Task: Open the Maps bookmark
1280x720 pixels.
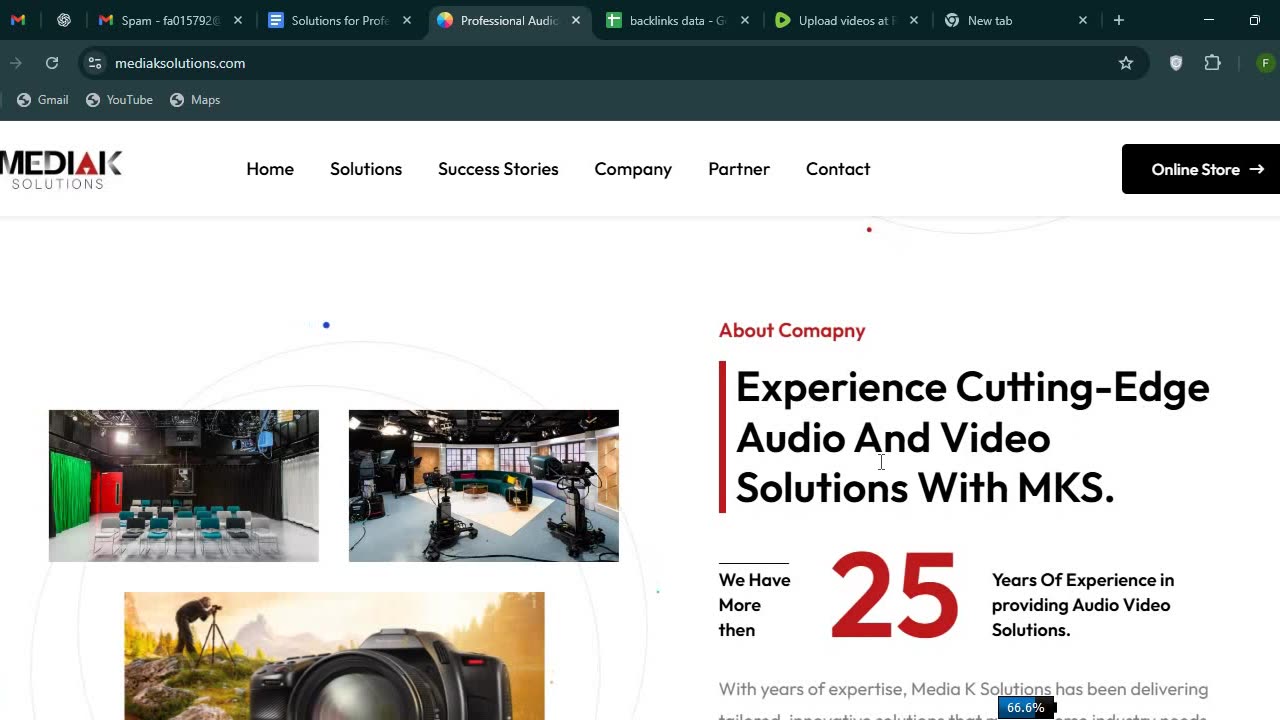Action: [195, 100]
